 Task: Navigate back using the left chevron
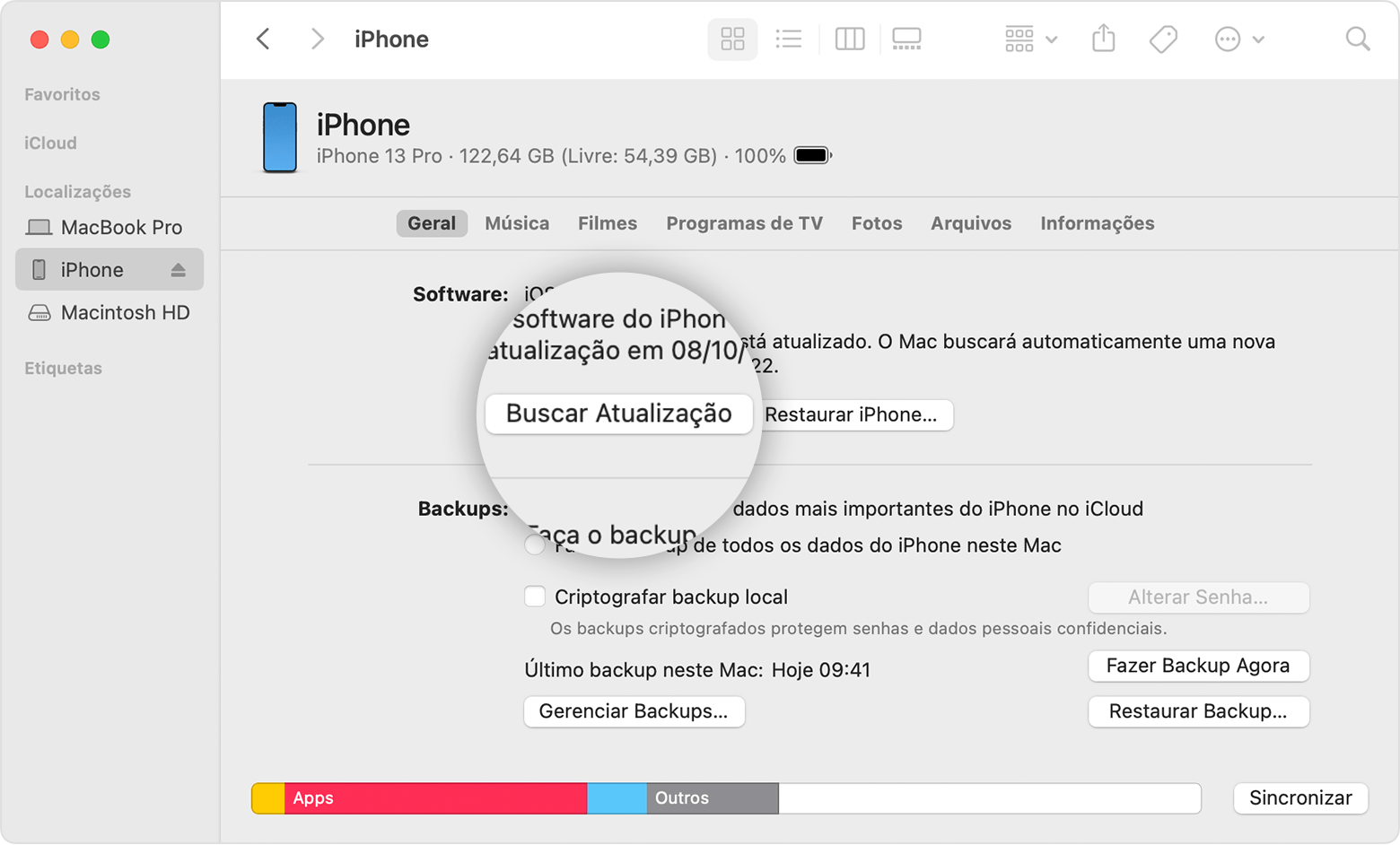pyautogui.click(x=263, y=39)
